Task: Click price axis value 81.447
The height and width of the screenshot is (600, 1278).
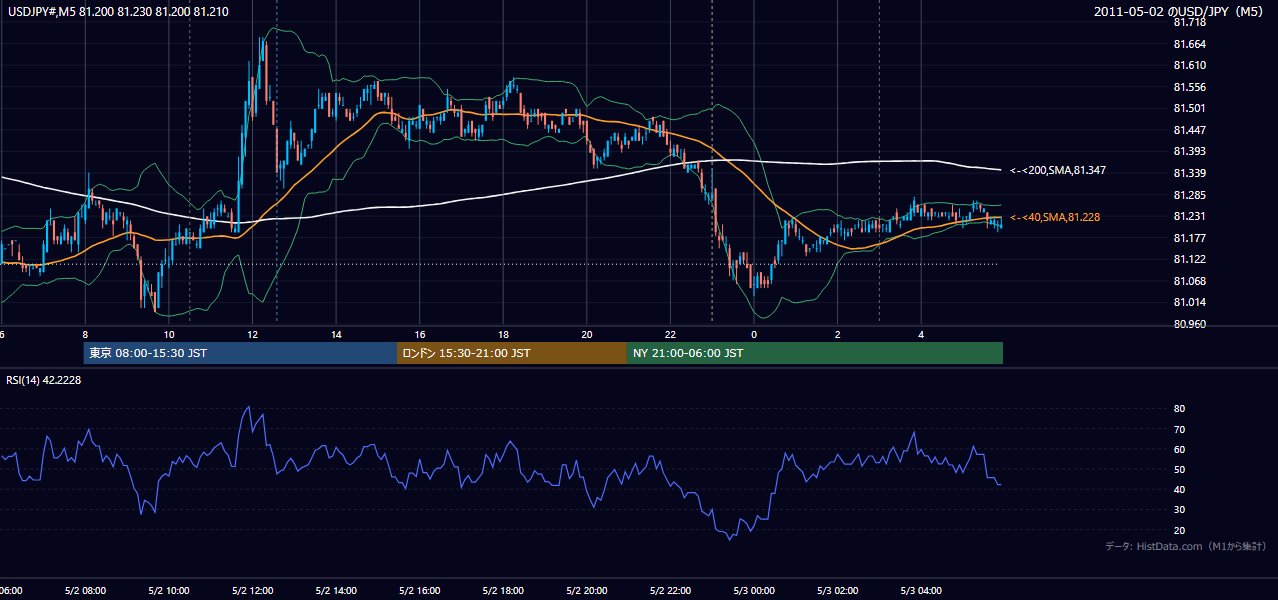Action: coord(1189,130)
